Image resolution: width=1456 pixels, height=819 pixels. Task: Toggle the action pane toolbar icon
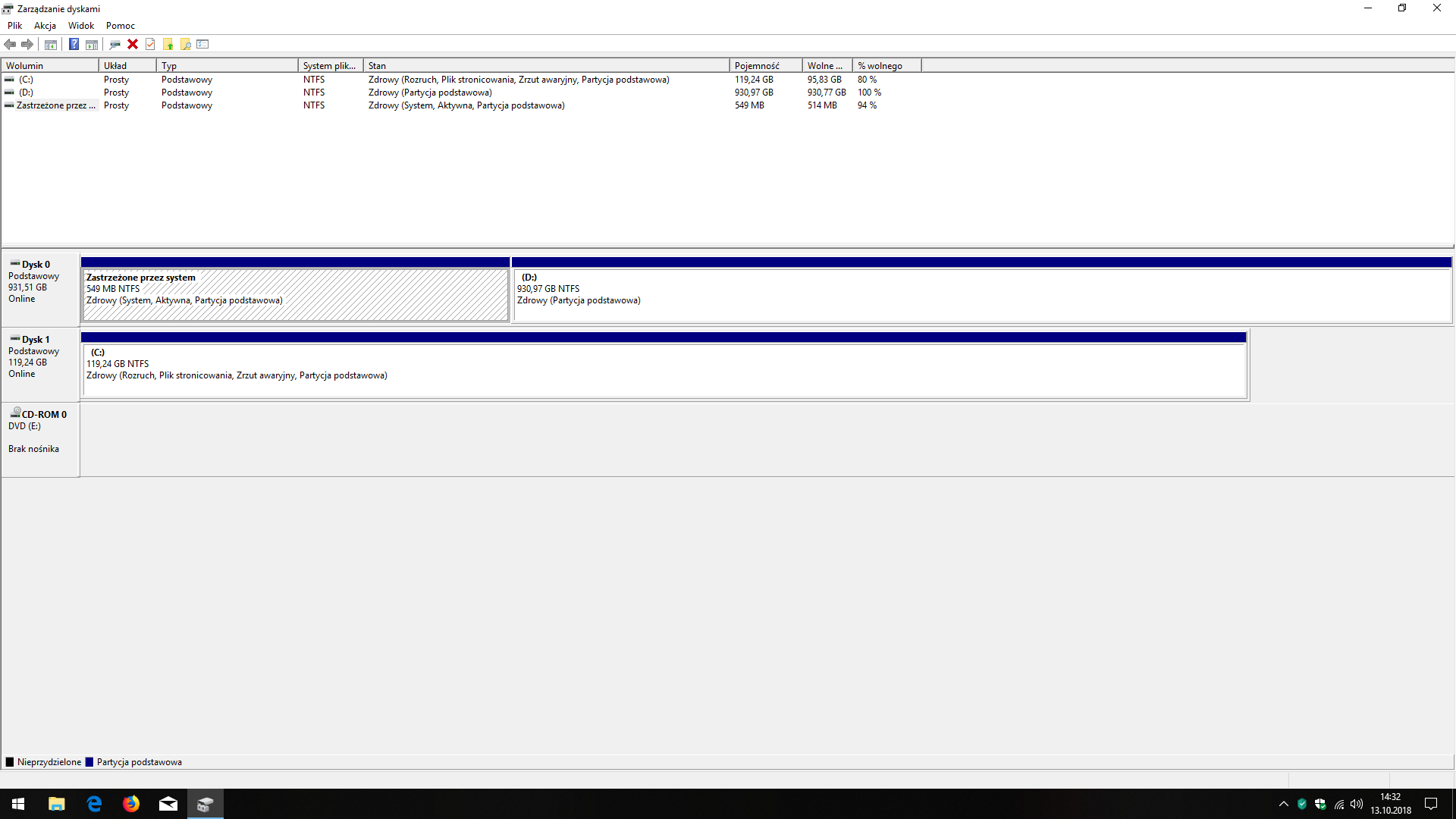[x=92, y=44]
